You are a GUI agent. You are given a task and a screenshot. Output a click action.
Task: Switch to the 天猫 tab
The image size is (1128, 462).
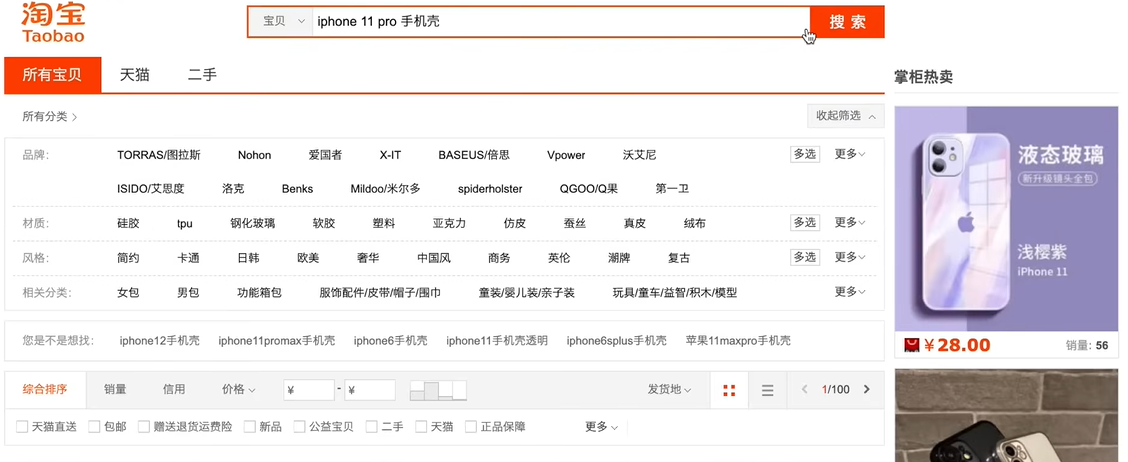pos(135,75)
